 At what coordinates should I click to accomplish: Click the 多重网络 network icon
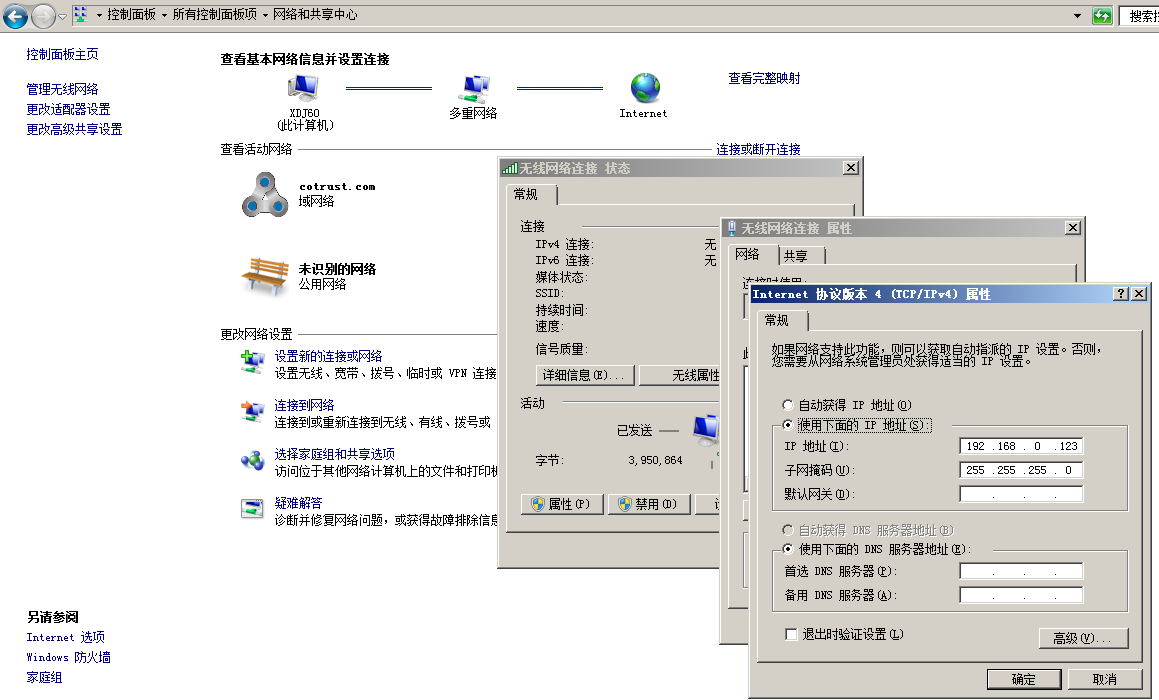click(x=473, y=89)
